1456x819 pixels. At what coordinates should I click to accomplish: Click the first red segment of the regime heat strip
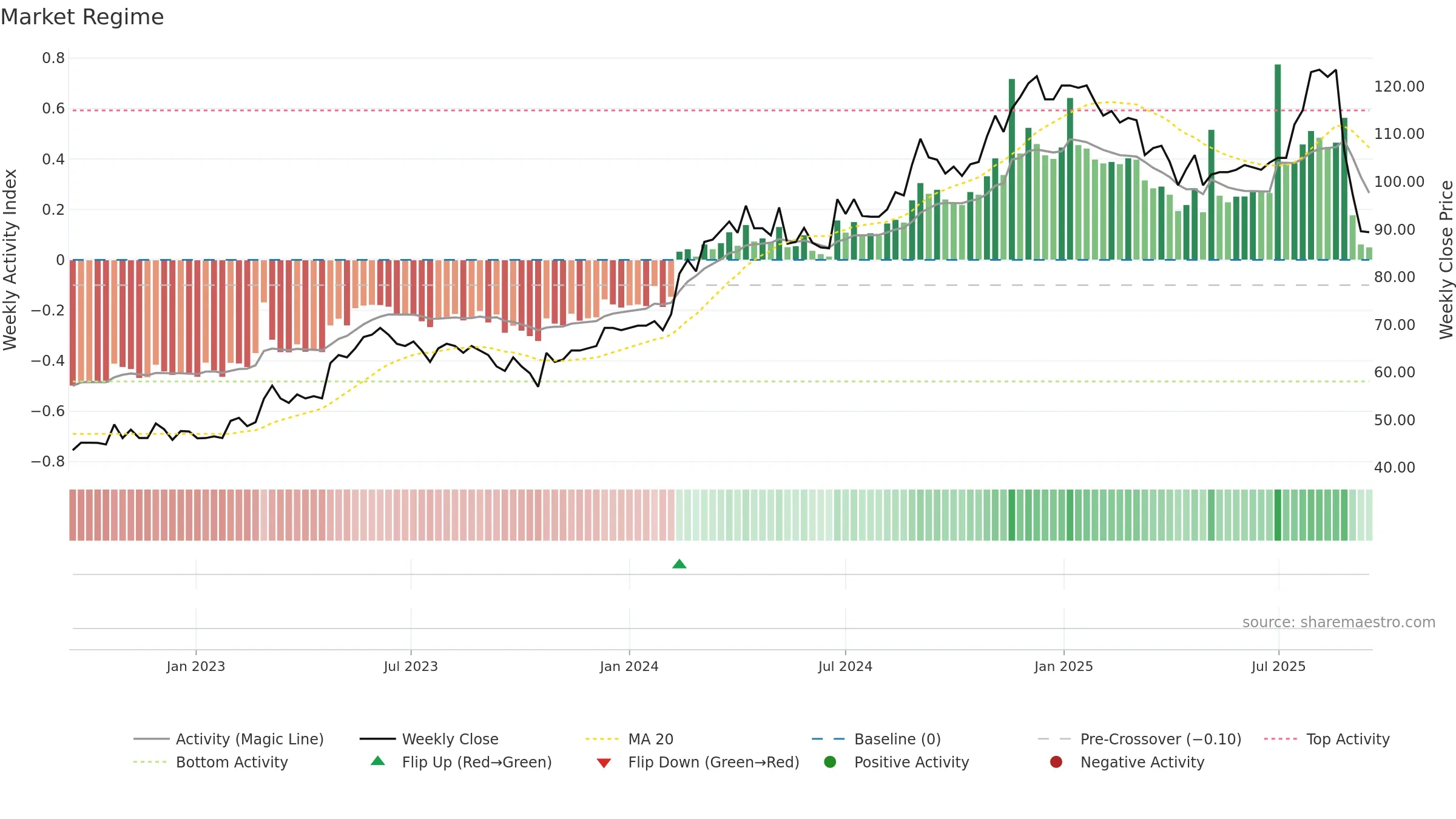pos(73,515)
